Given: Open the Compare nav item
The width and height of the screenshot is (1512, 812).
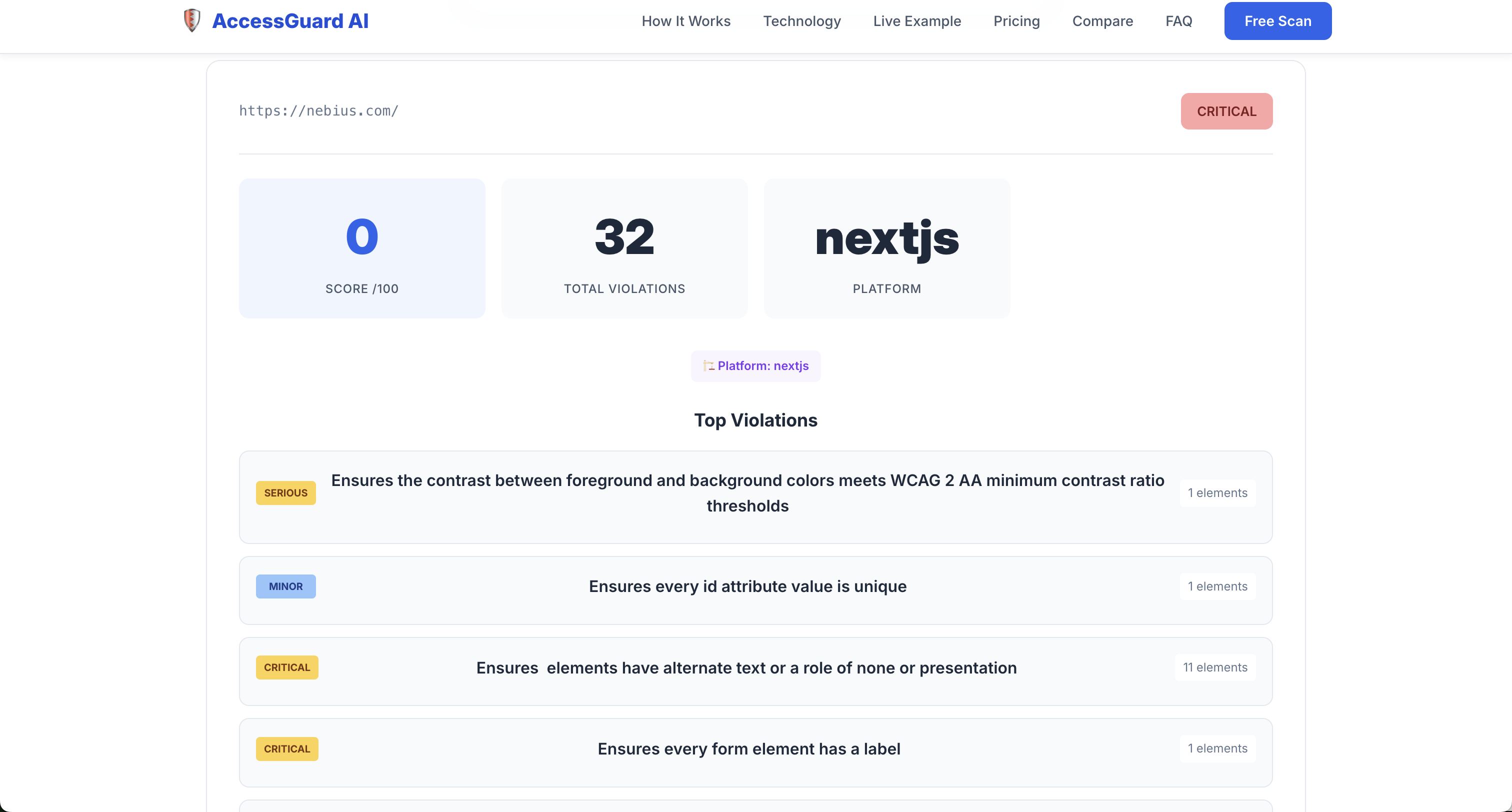Looking at the screenshot, I should click(1102, 21).
